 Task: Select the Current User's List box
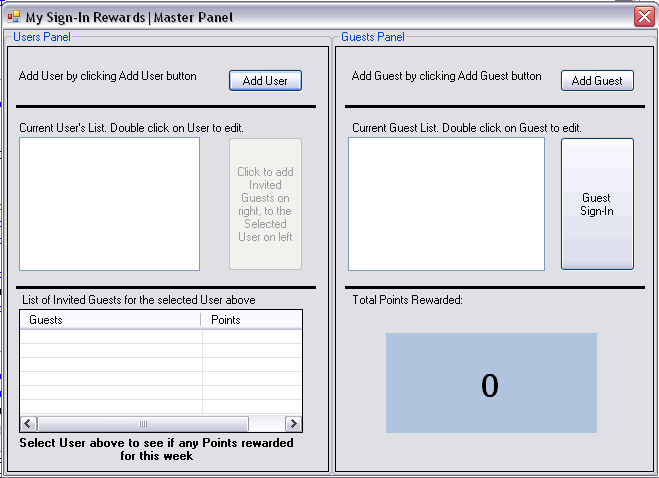[109, 204]
